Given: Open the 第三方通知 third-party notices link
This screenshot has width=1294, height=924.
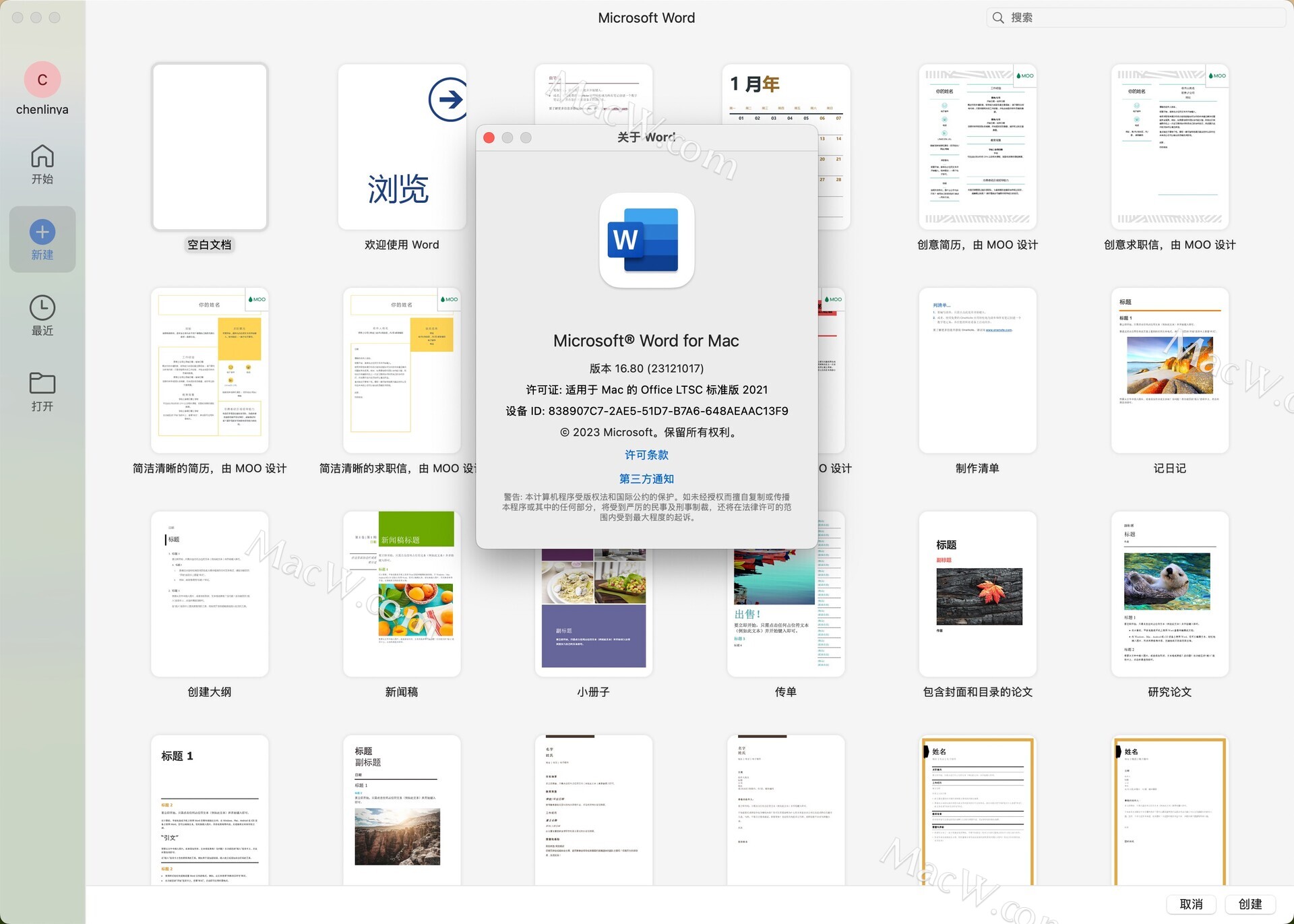Looking at the screenshot, I should pyautogui.click(x=646, y=479).
